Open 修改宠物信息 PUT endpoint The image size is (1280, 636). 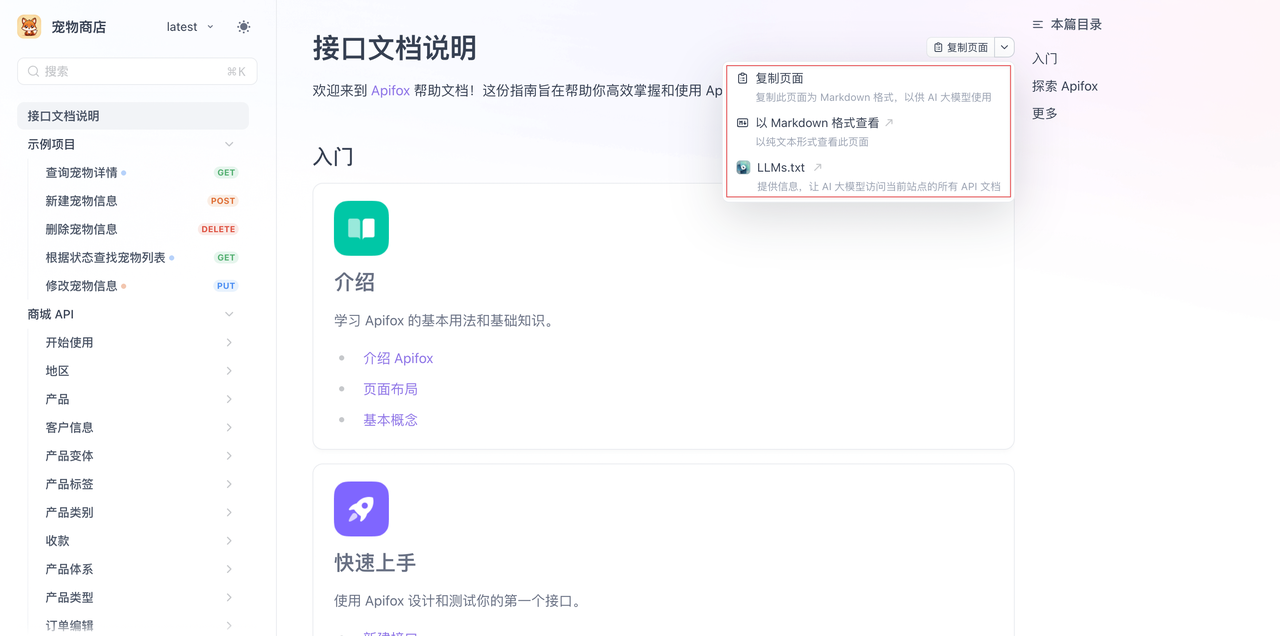[133, 286]
